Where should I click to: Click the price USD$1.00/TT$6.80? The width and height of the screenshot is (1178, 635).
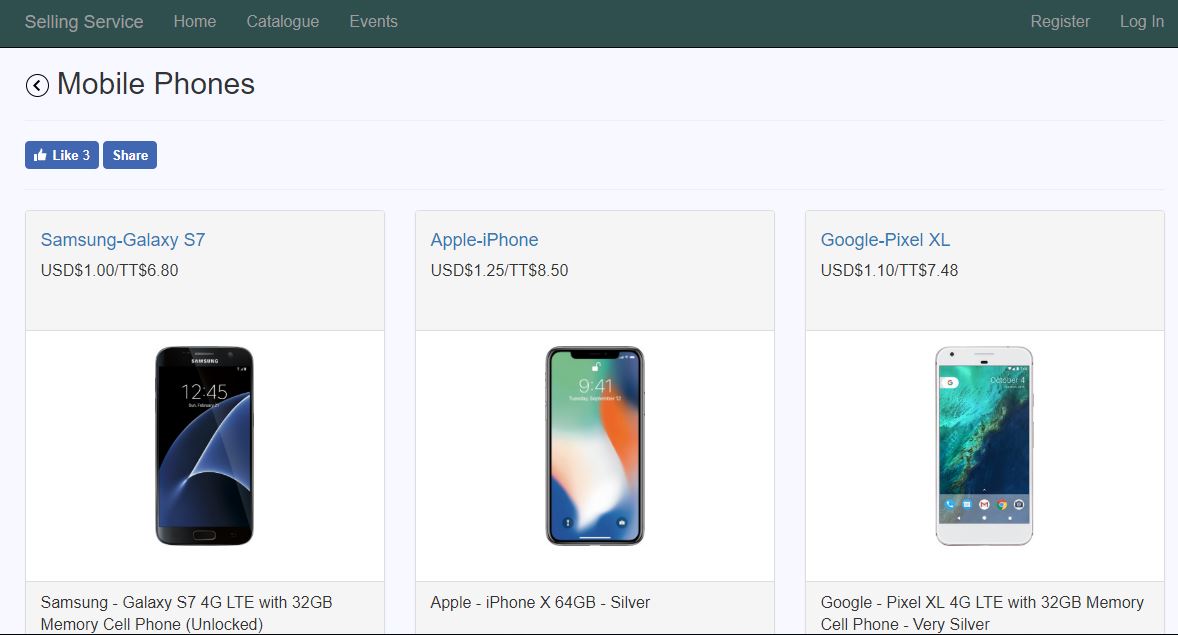pos(110,271)
